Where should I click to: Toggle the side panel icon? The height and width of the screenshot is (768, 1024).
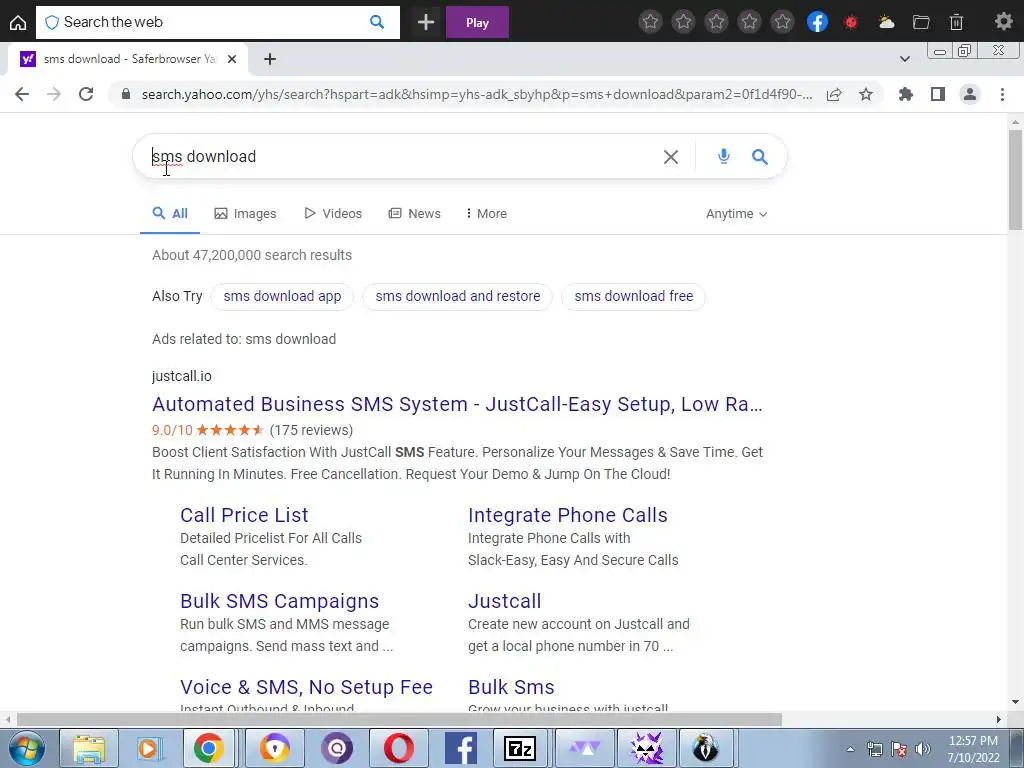938,95
